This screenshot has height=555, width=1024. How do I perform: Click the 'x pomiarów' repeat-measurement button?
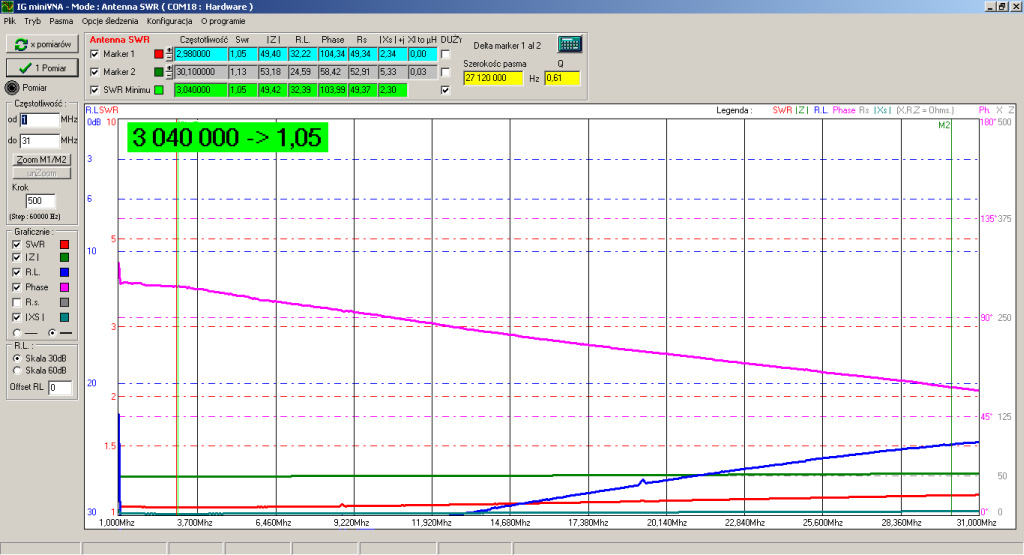click(41, 45)
